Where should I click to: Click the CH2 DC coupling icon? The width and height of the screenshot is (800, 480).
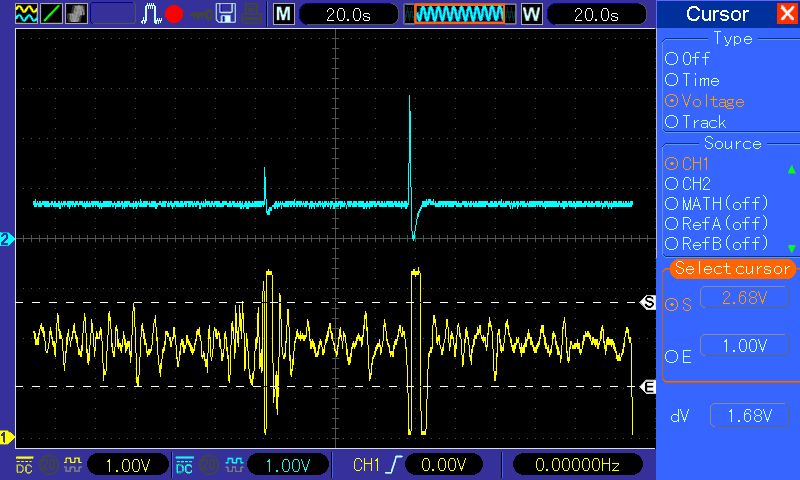184,465
